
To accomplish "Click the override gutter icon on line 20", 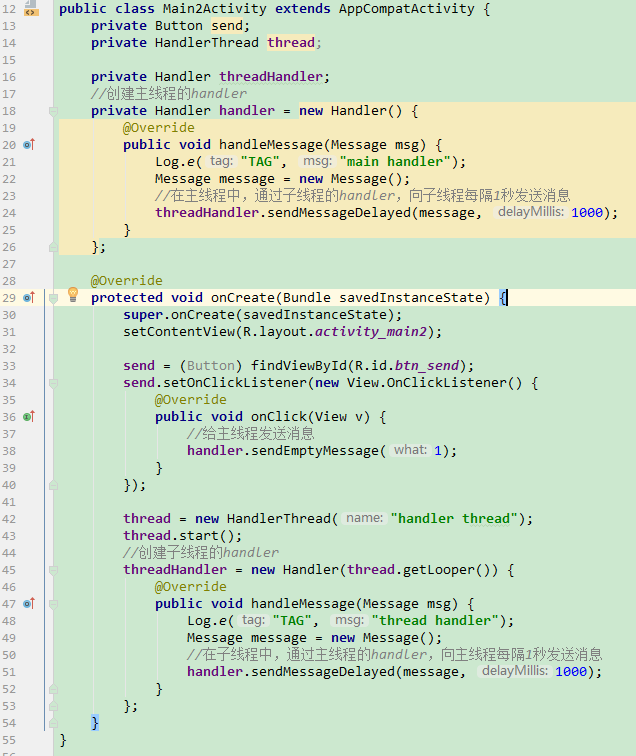I will [x=29, y=144].
